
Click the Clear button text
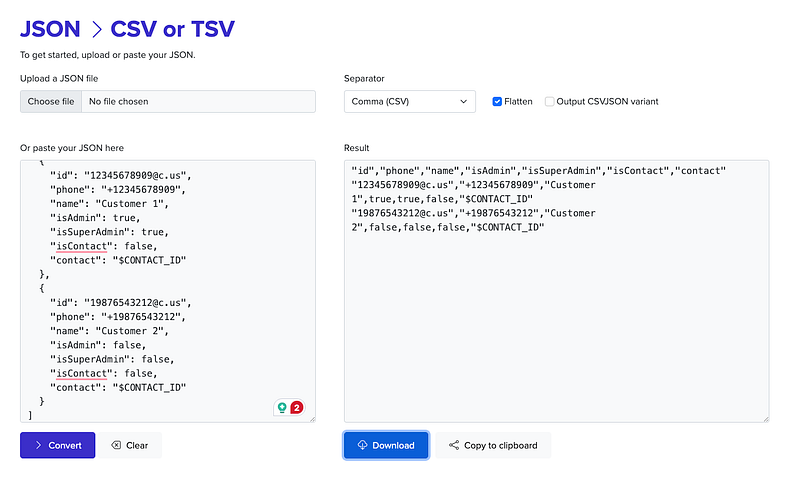(137, 446)
